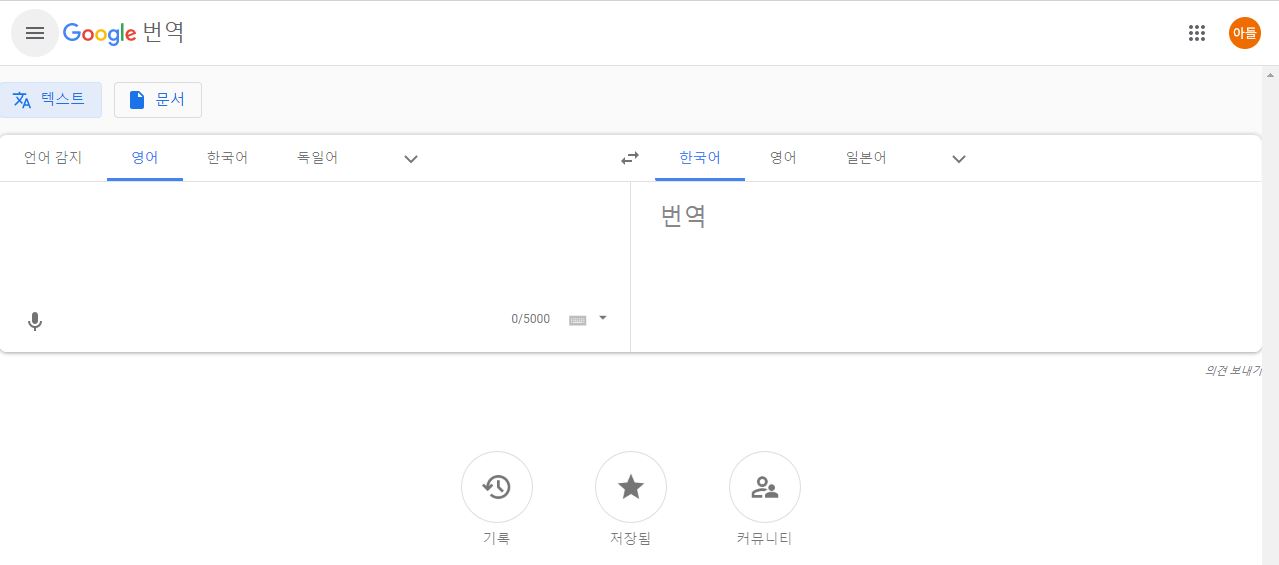Open the main hamburger menu

(x=35, y=33)
